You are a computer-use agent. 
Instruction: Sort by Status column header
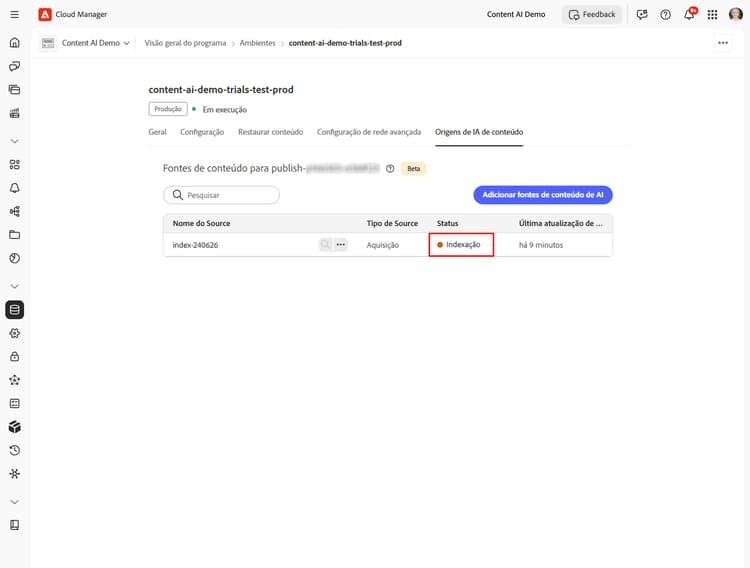[x=447, y=223]
